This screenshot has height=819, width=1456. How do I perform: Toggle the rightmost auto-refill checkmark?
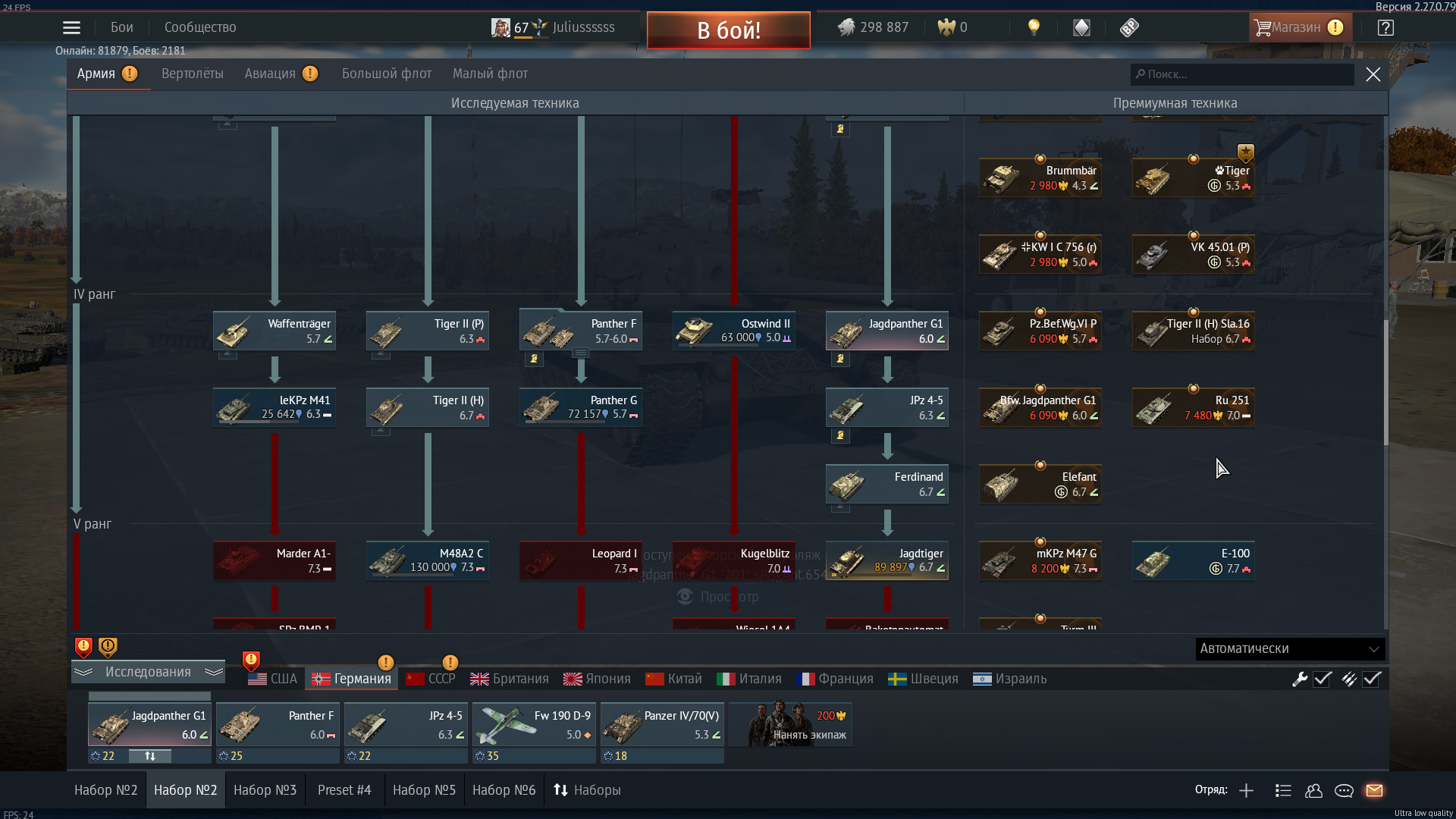1372,679
